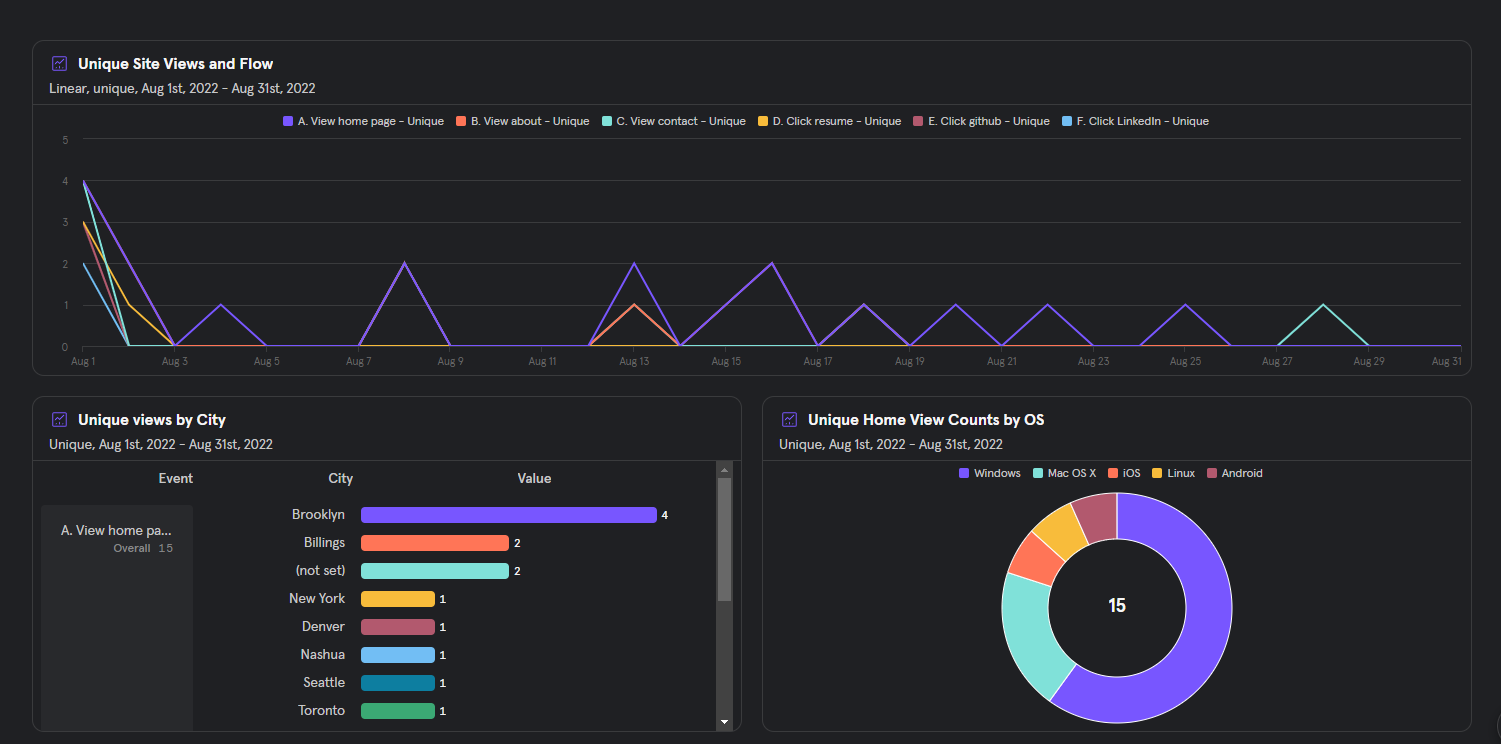Click the chart icon beside Unique Home View Counts by OS
The width and height of the screenshot is (1501, 744).
pyautogui.click(x=789, y=420)
